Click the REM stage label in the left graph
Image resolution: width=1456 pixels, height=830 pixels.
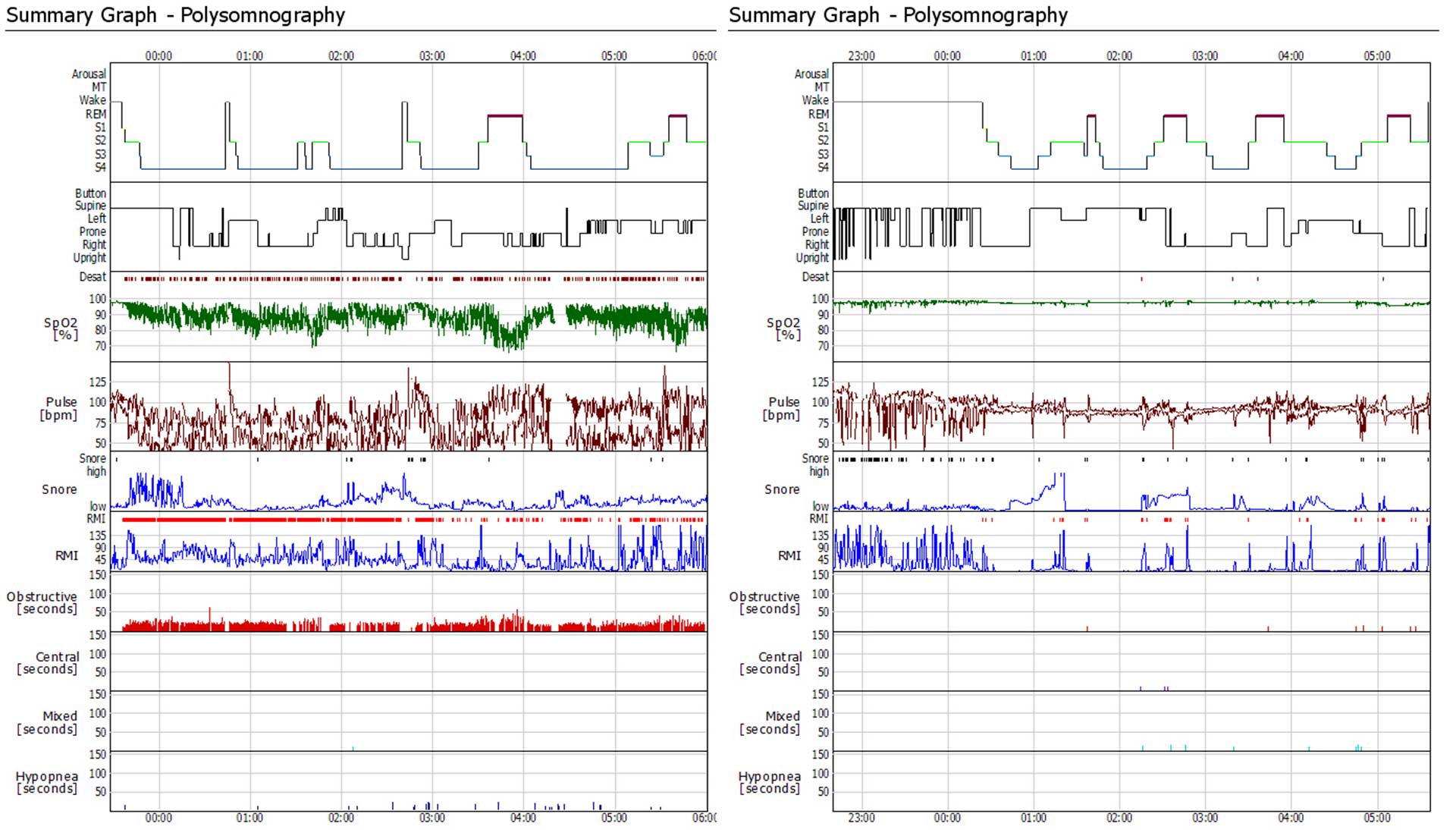click(96, 114)
